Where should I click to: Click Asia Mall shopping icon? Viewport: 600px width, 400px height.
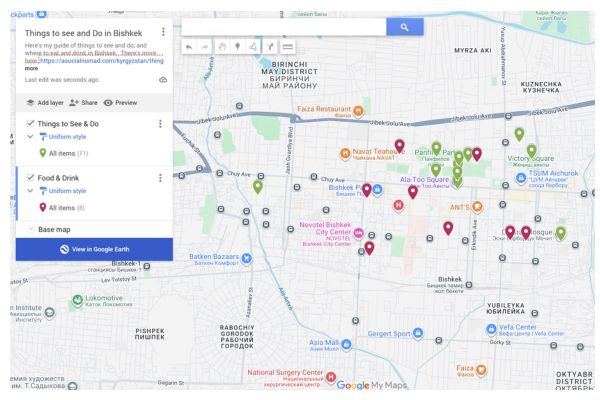click(346, 344)
